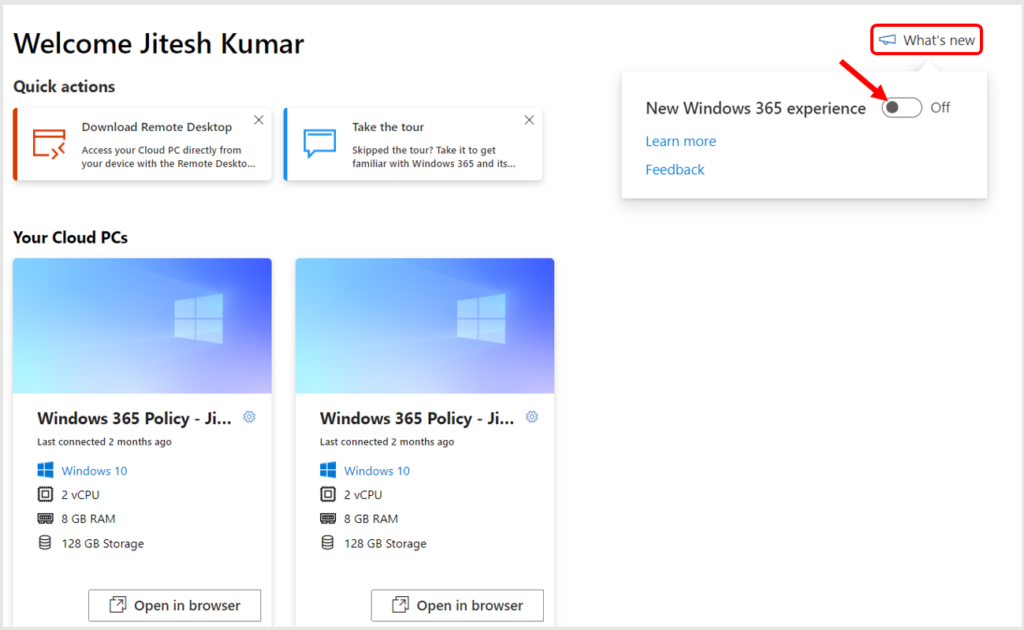
Task: Open the What's new button
Action: click(x=926, y=40)
